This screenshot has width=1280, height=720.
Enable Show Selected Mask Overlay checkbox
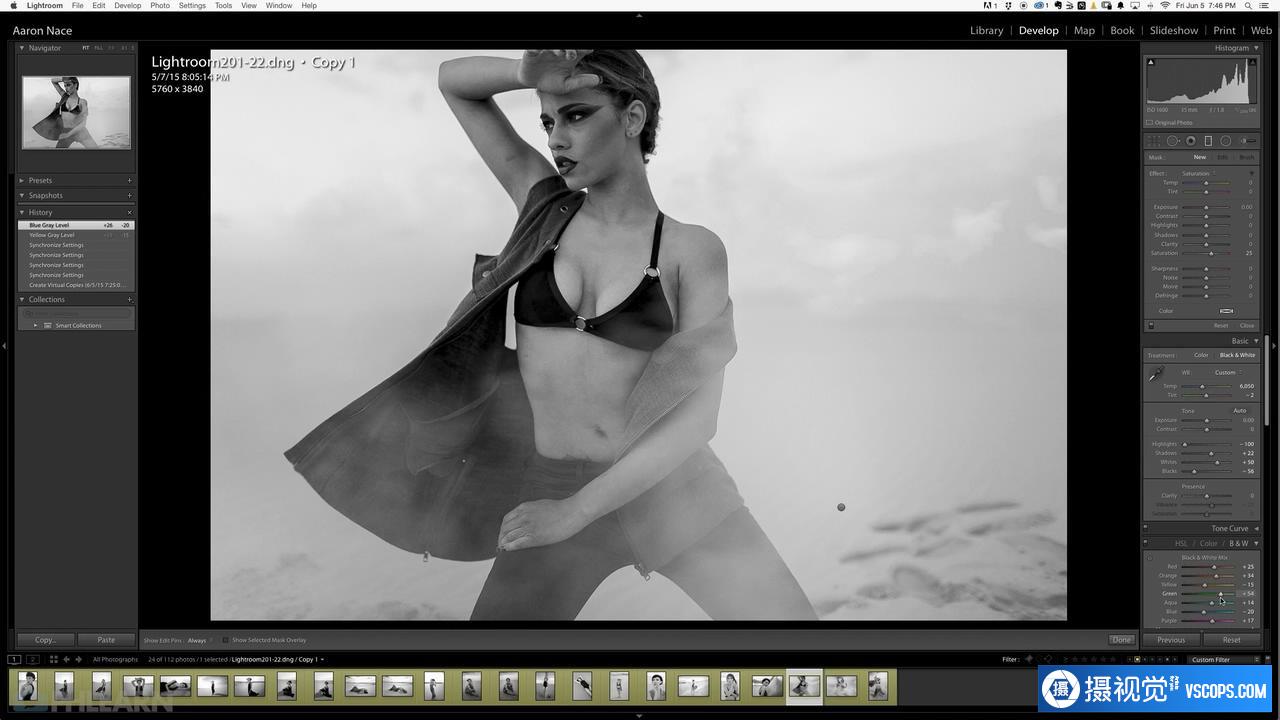226,640
